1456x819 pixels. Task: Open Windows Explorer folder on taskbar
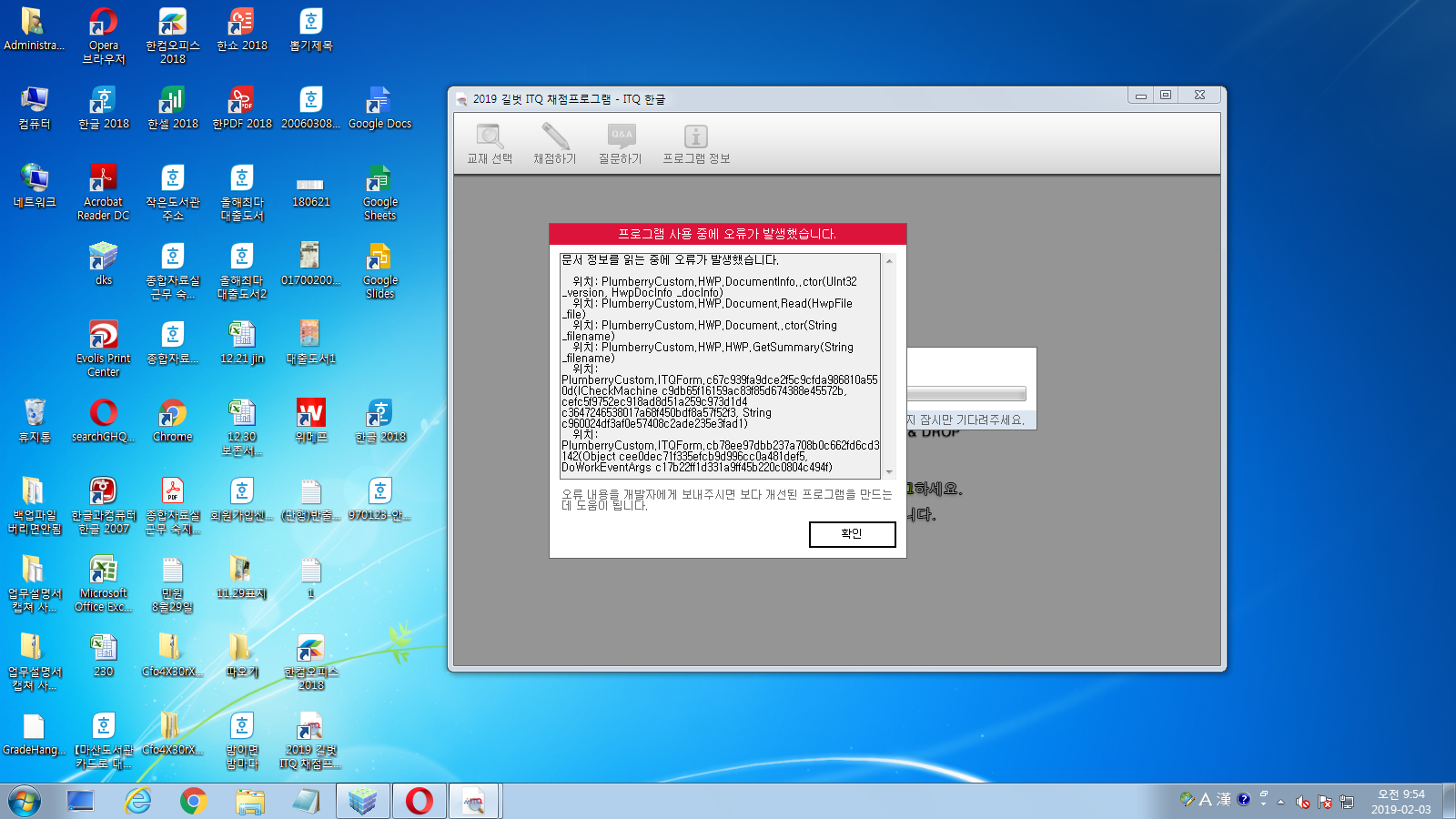tap(249, 802)
